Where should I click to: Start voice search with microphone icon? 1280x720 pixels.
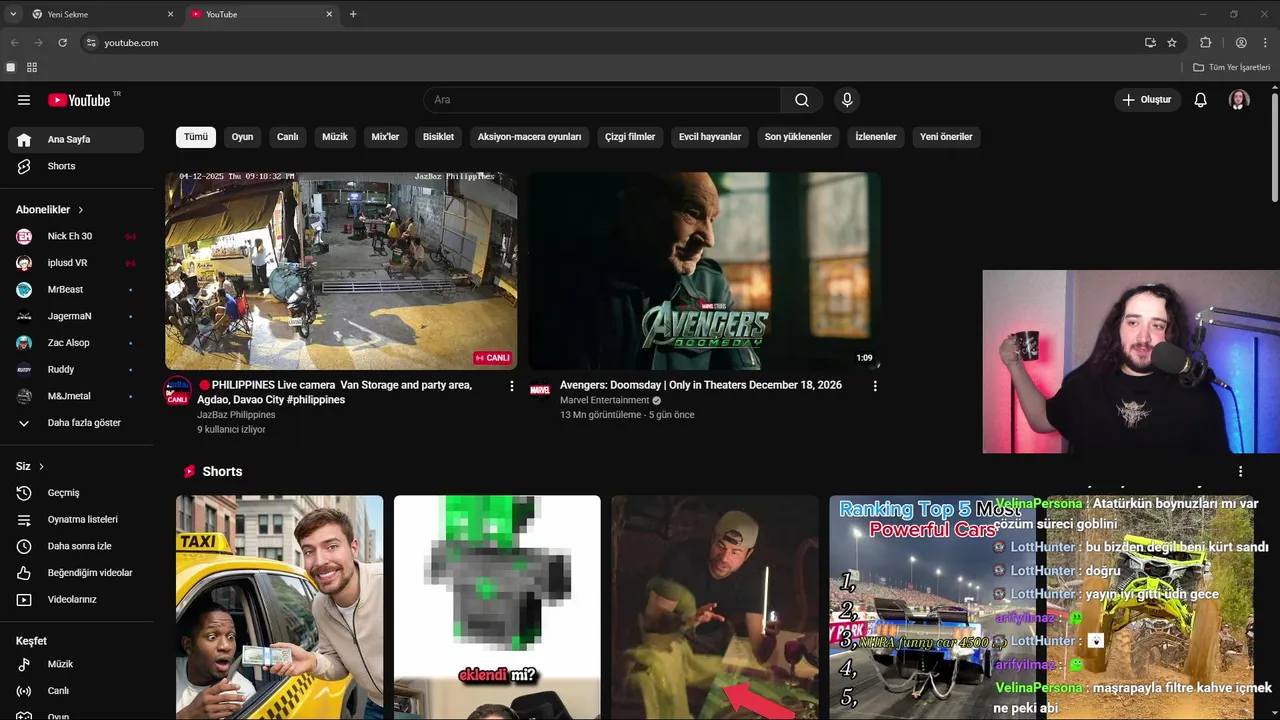click(847, 100)
